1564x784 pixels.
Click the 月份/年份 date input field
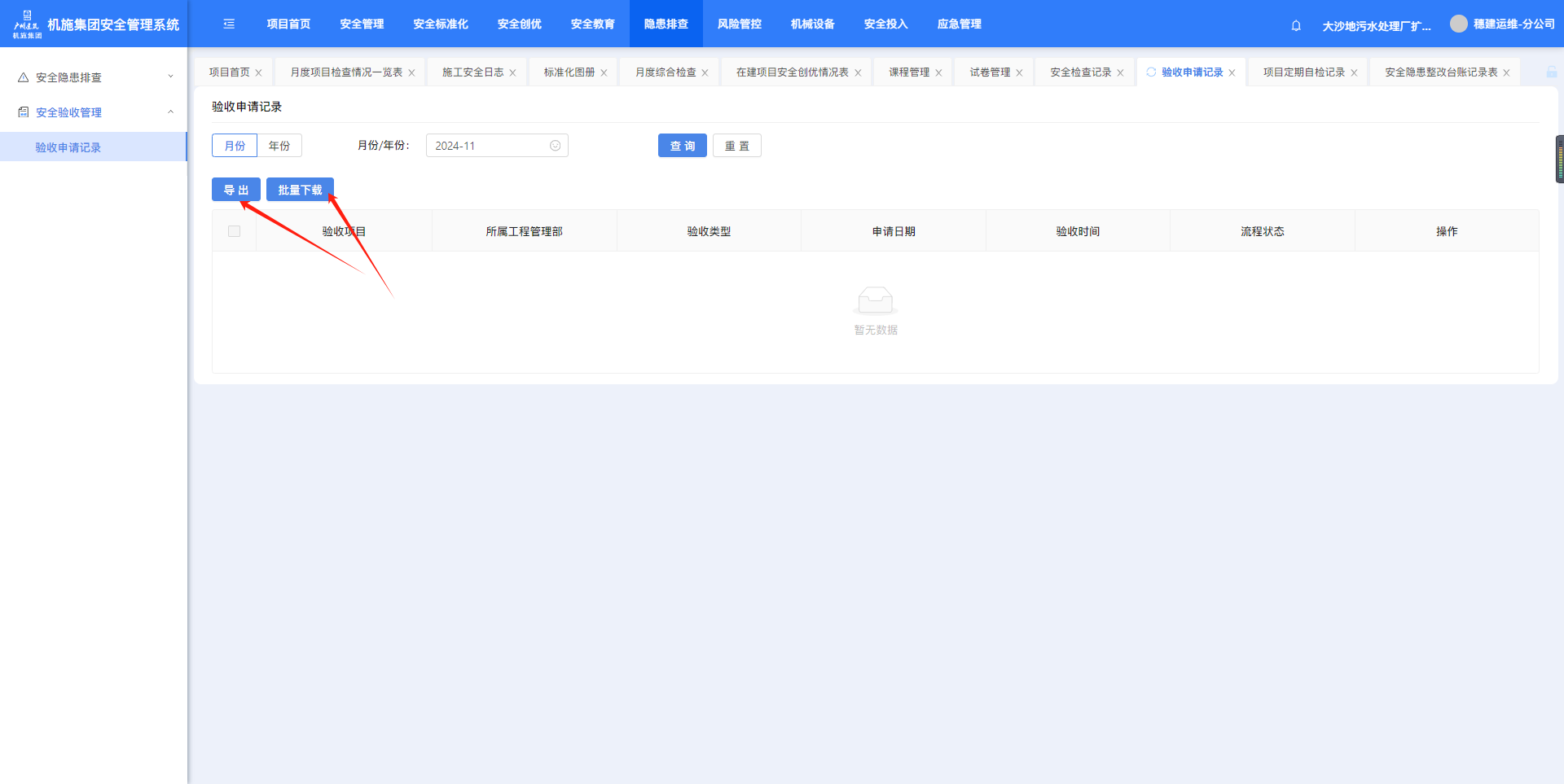(489, 146)
